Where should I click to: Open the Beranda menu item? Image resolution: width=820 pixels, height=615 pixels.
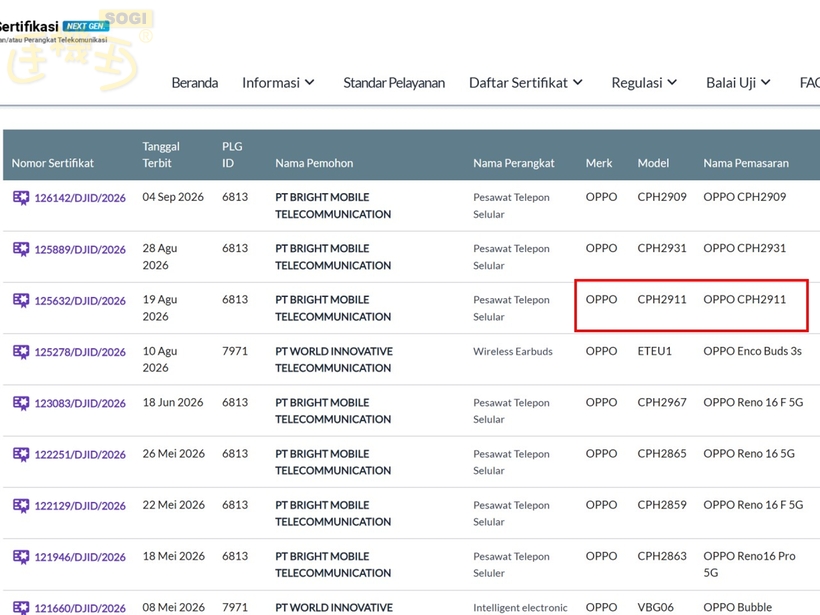pos(195,83)
